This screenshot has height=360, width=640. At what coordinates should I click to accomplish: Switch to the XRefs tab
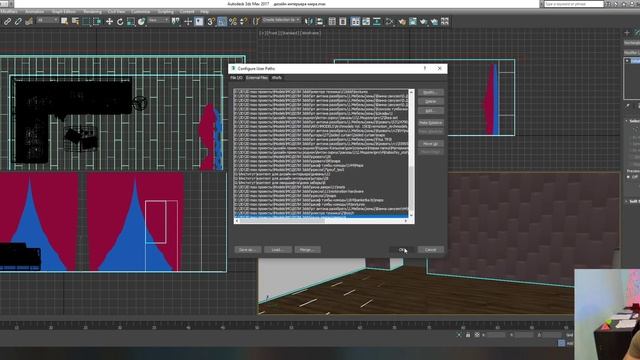click(277, 78)
